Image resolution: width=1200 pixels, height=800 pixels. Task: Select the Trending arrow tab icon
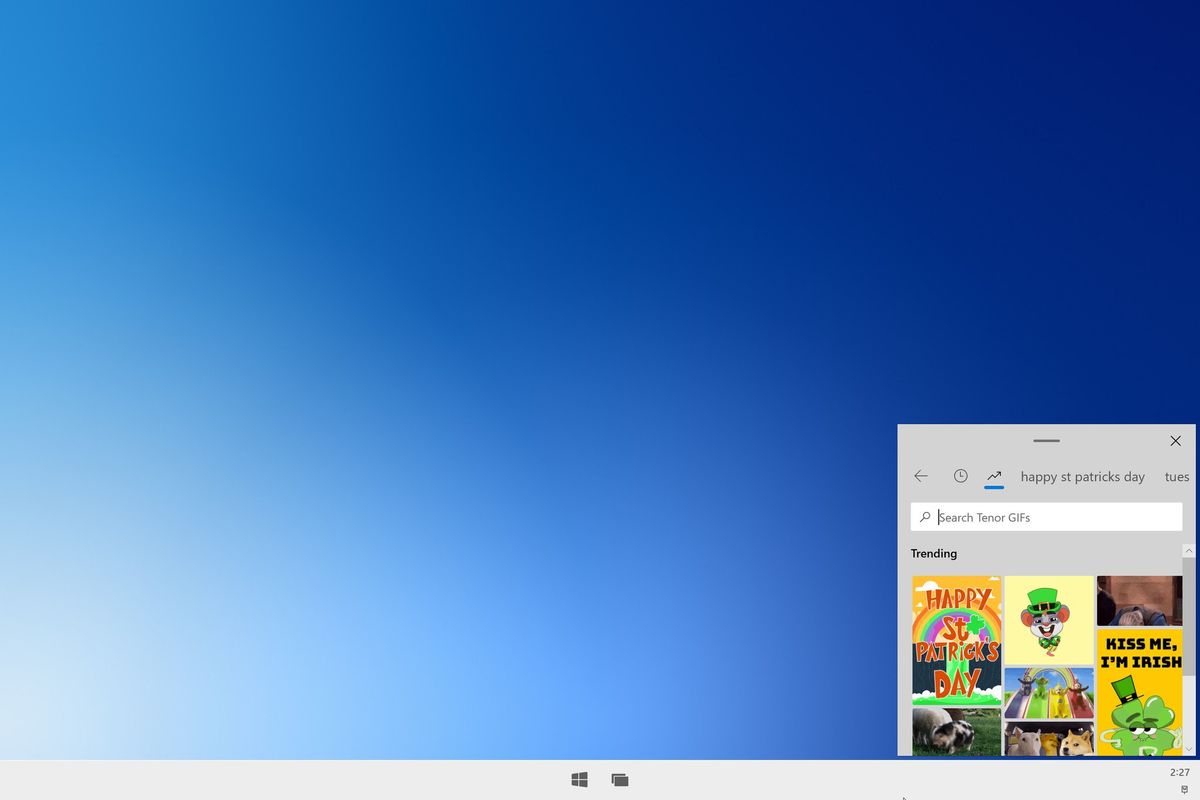994,476
